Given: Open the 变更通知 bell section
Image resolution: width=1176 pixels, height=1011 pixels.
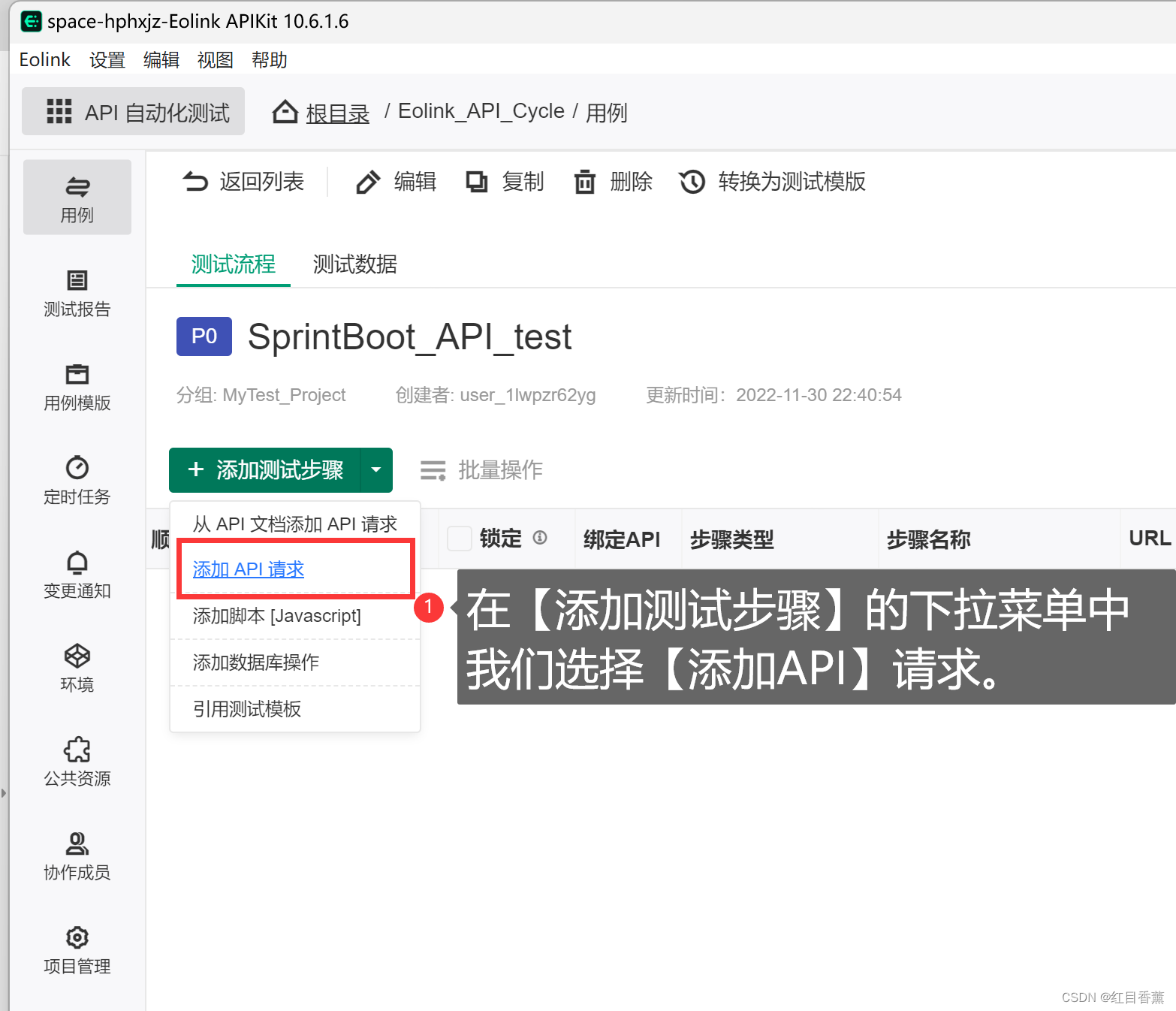Looking at the screenshot, I should (77, 575).
